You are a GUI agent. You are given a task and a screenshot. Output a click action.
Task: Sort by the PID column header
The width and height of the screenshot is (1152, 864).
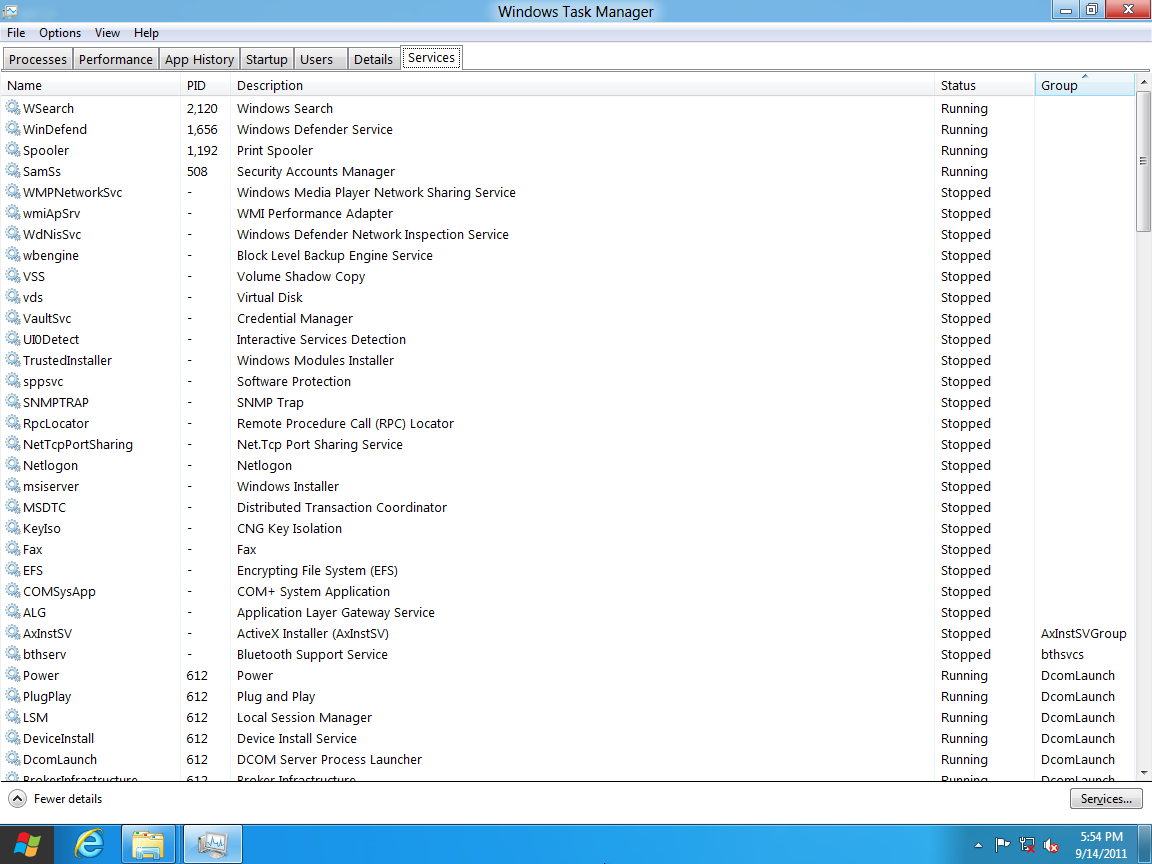[205, 85]
